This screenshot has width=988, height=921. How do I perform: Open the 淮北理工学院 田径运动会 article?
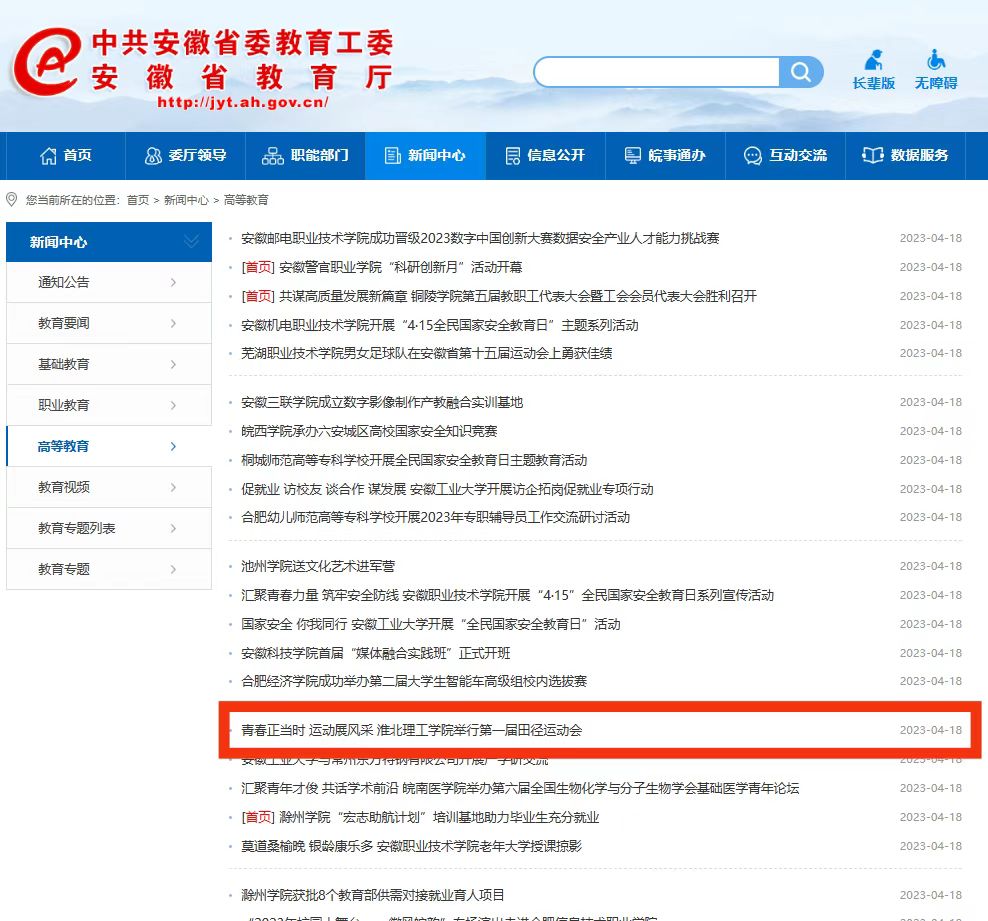click(411, 730)
